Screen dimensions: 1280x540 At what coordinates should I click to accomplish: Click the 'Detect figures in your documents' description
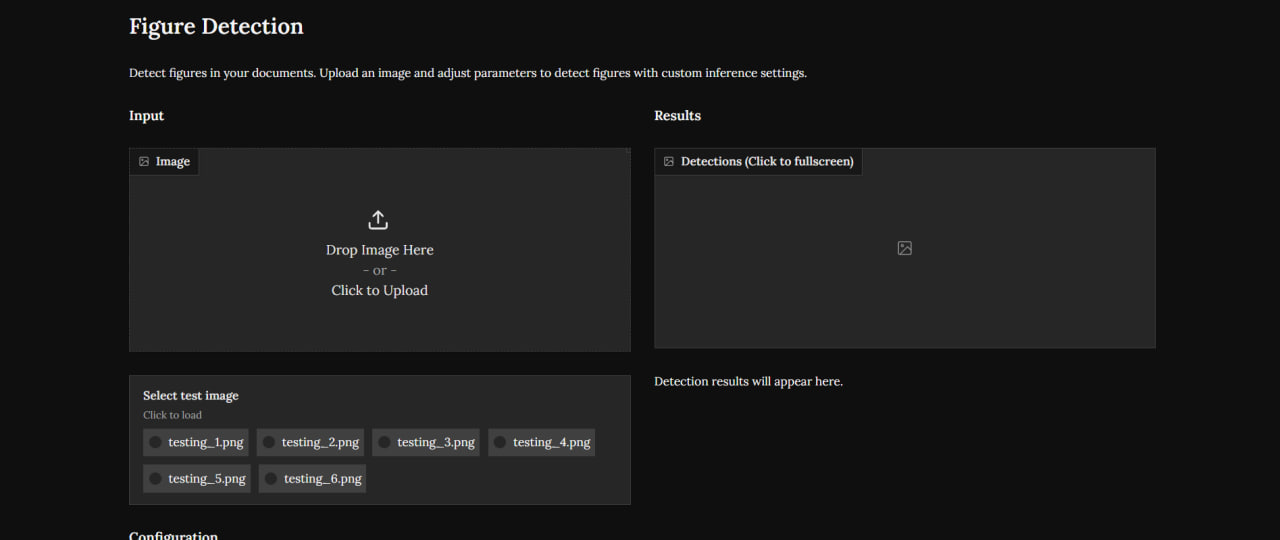tap(468, 73)
